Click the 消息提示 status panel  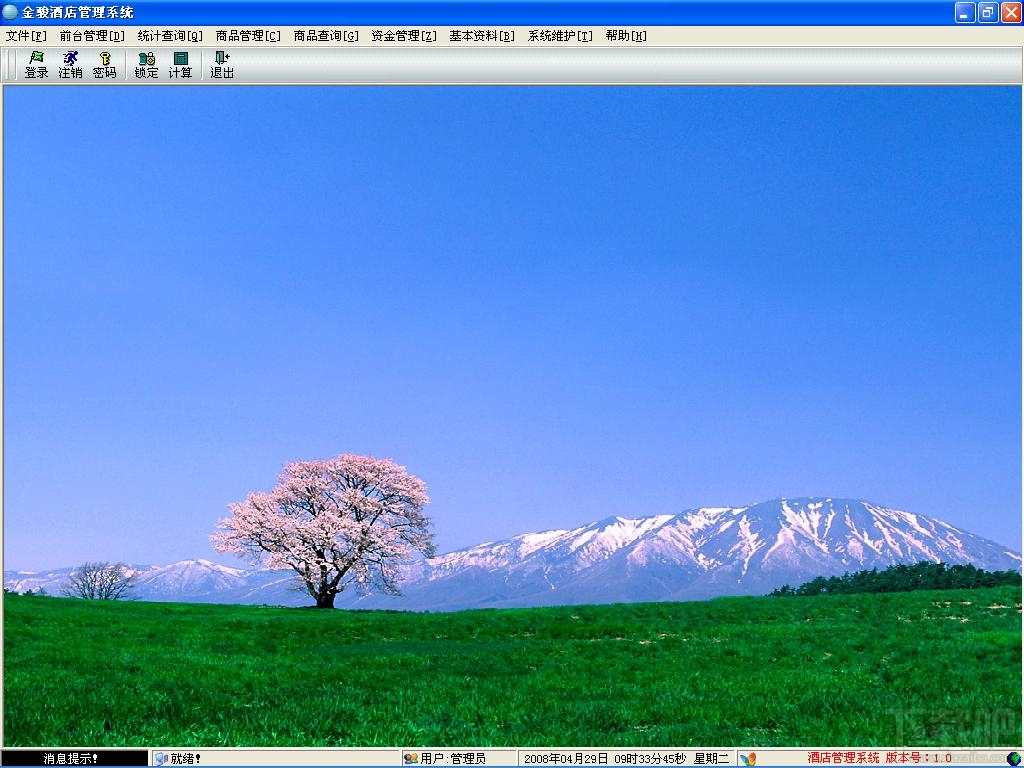(75, 758)
